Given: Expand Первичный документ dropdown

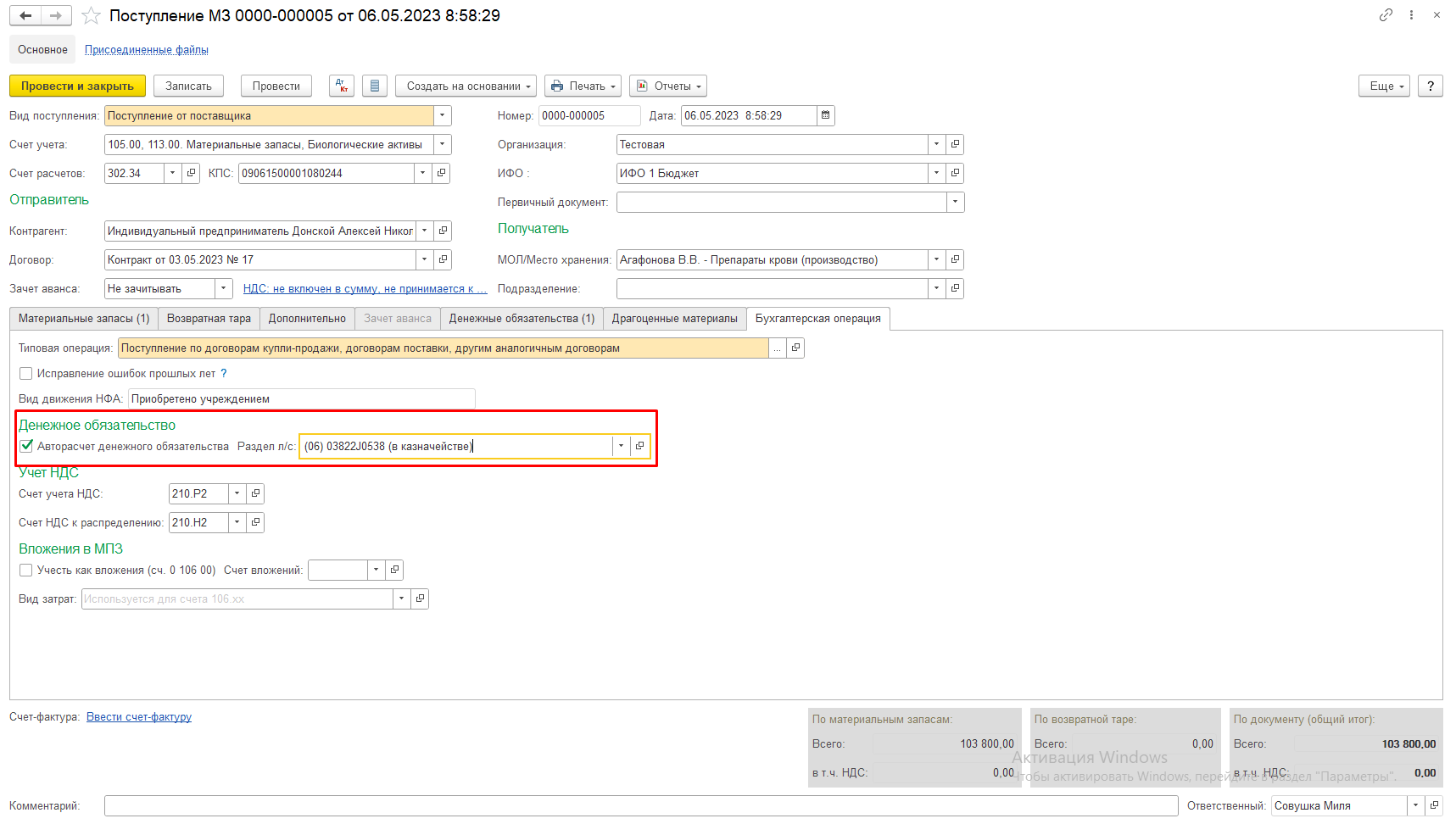Looking at the screenshot, I should click(x=956, y=202).
